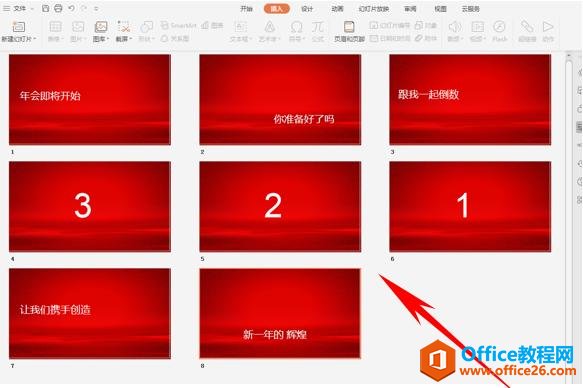Select slide 7 '让我们携手创造' thumbnail
This screenshot has width=583, height=388.
[x=90, y=313]
